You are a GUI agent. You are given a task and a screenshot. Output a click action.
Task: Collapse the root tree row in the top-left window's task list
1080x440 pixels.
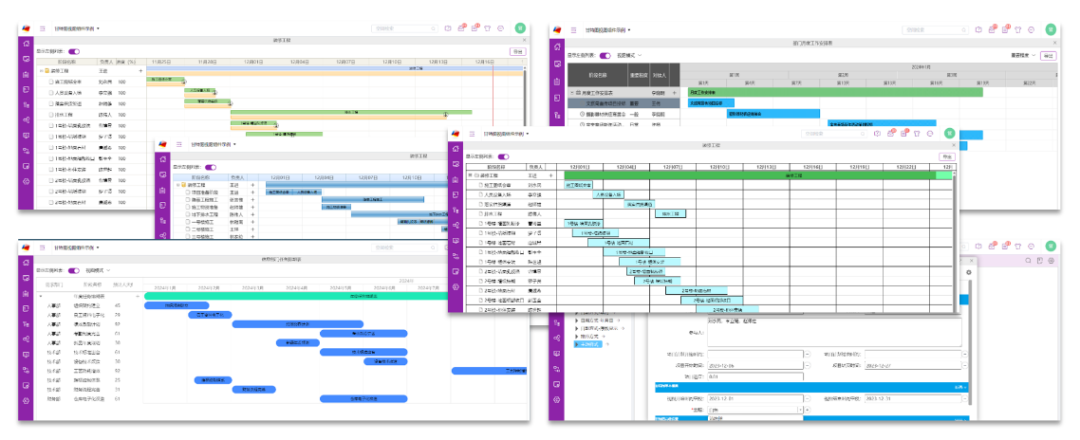[x=41, y=70]
